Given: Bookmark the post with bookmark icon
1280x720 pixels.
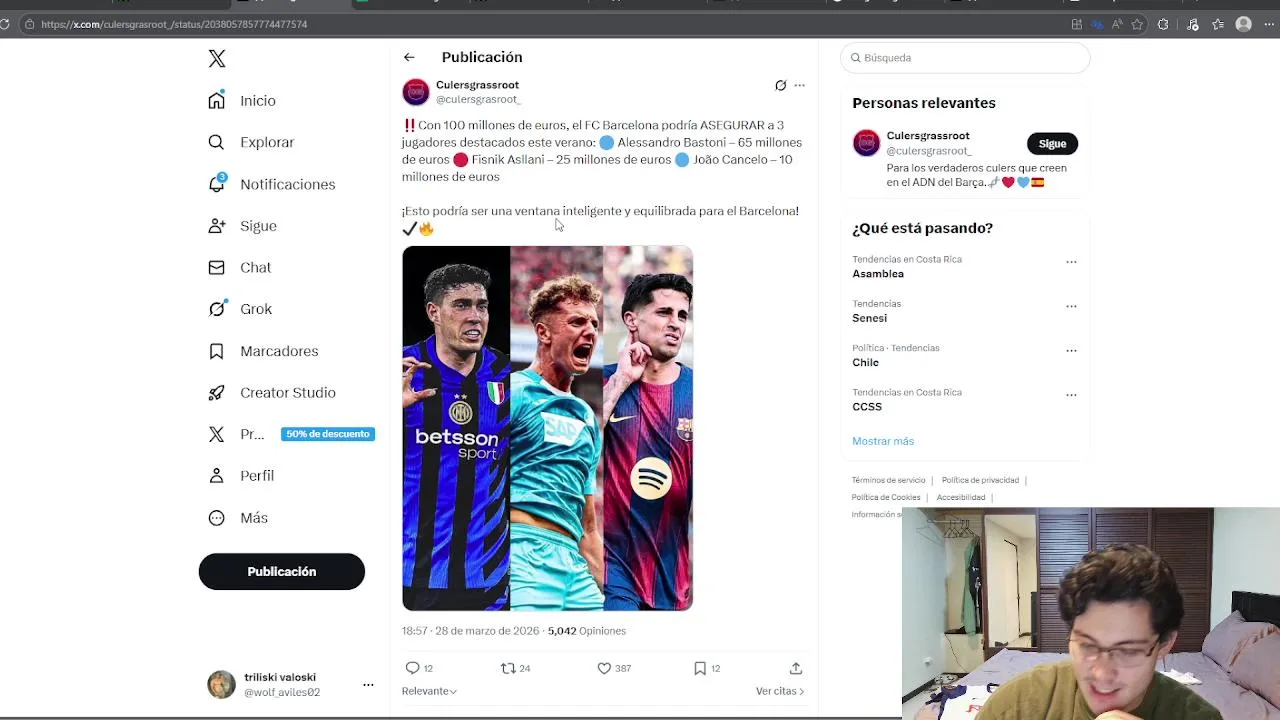Looking at the screenshot, I should [700, 668].
